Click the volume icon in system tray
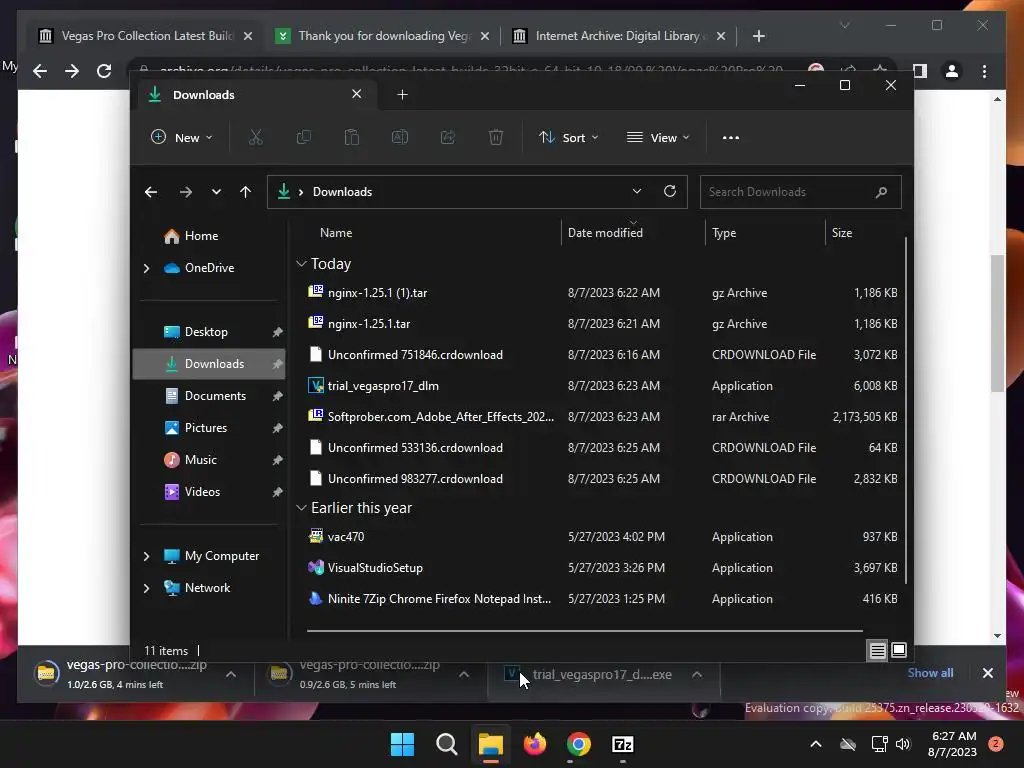Image resolution: width=1024 pixels, height=768 pixels. 903,744
